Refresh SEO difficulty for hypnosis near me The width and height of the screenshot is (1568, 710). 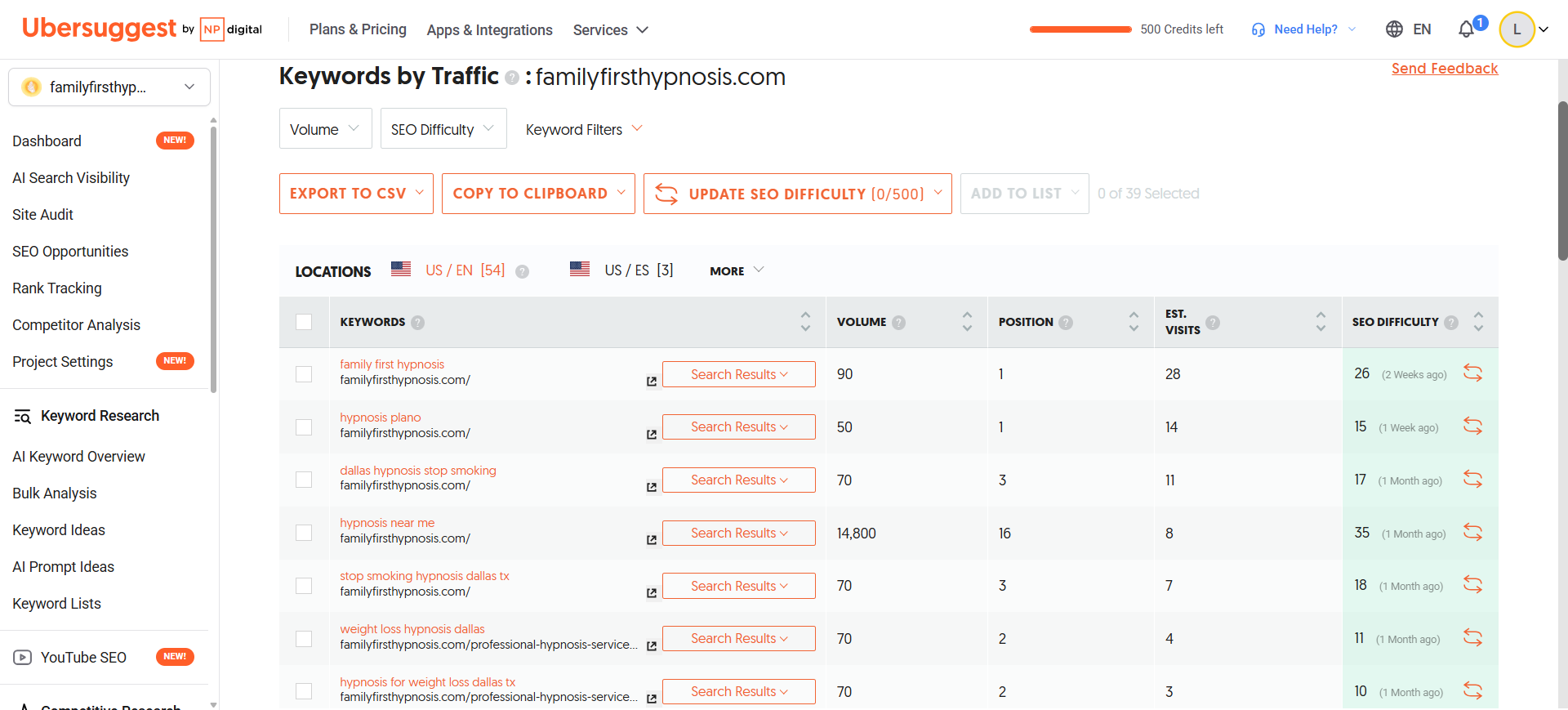click(1472, 533)
